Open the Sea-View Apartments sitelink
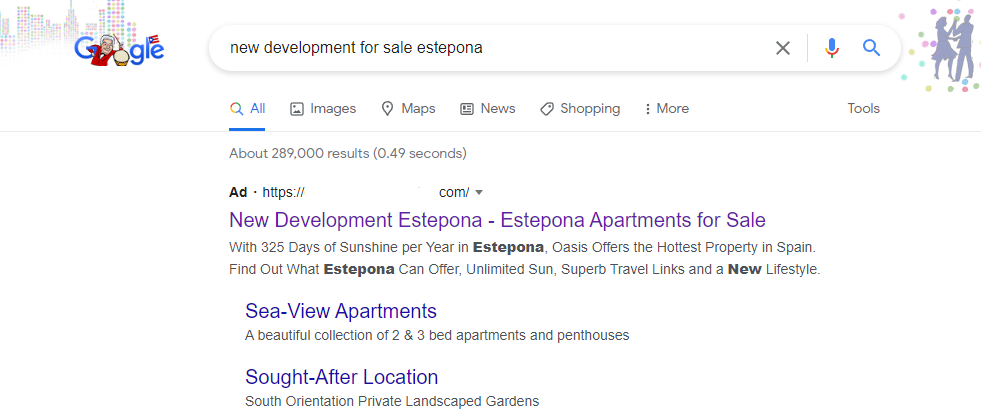Viewport: 981px width, 417px height. [341, 311]
